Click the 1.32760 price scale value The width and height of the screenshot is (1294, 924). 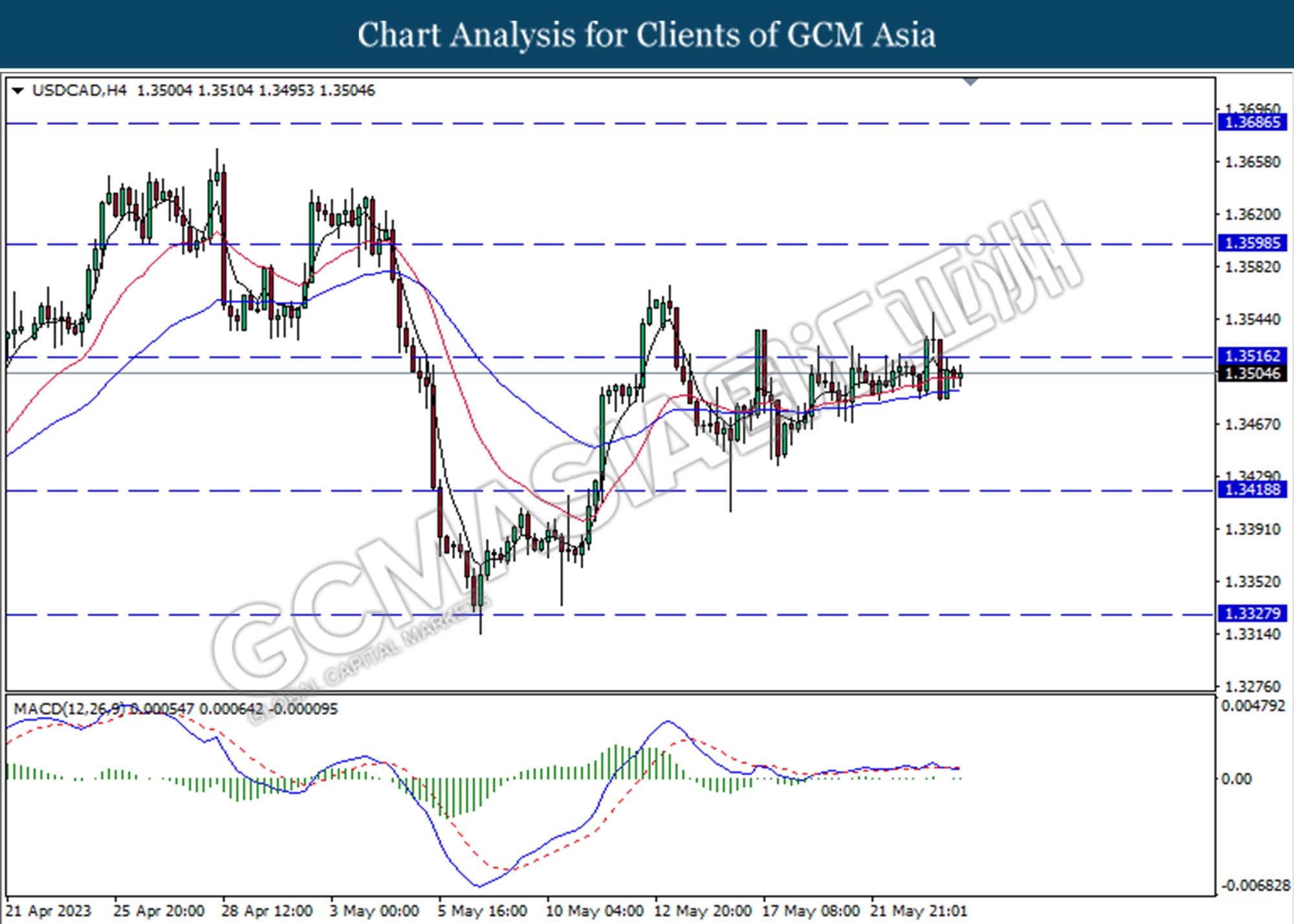1253,687
